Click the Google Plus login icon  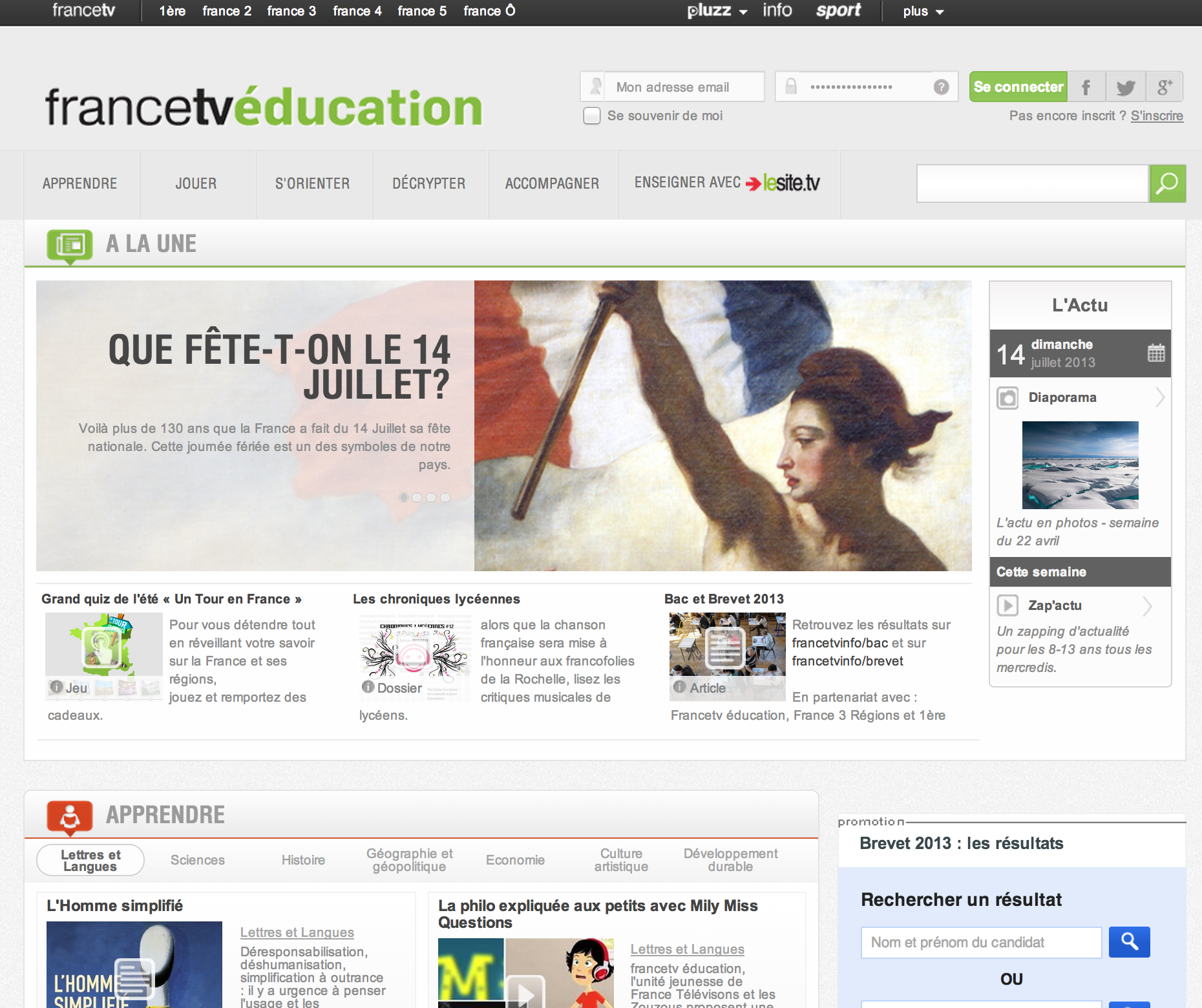click(1165, 87)
